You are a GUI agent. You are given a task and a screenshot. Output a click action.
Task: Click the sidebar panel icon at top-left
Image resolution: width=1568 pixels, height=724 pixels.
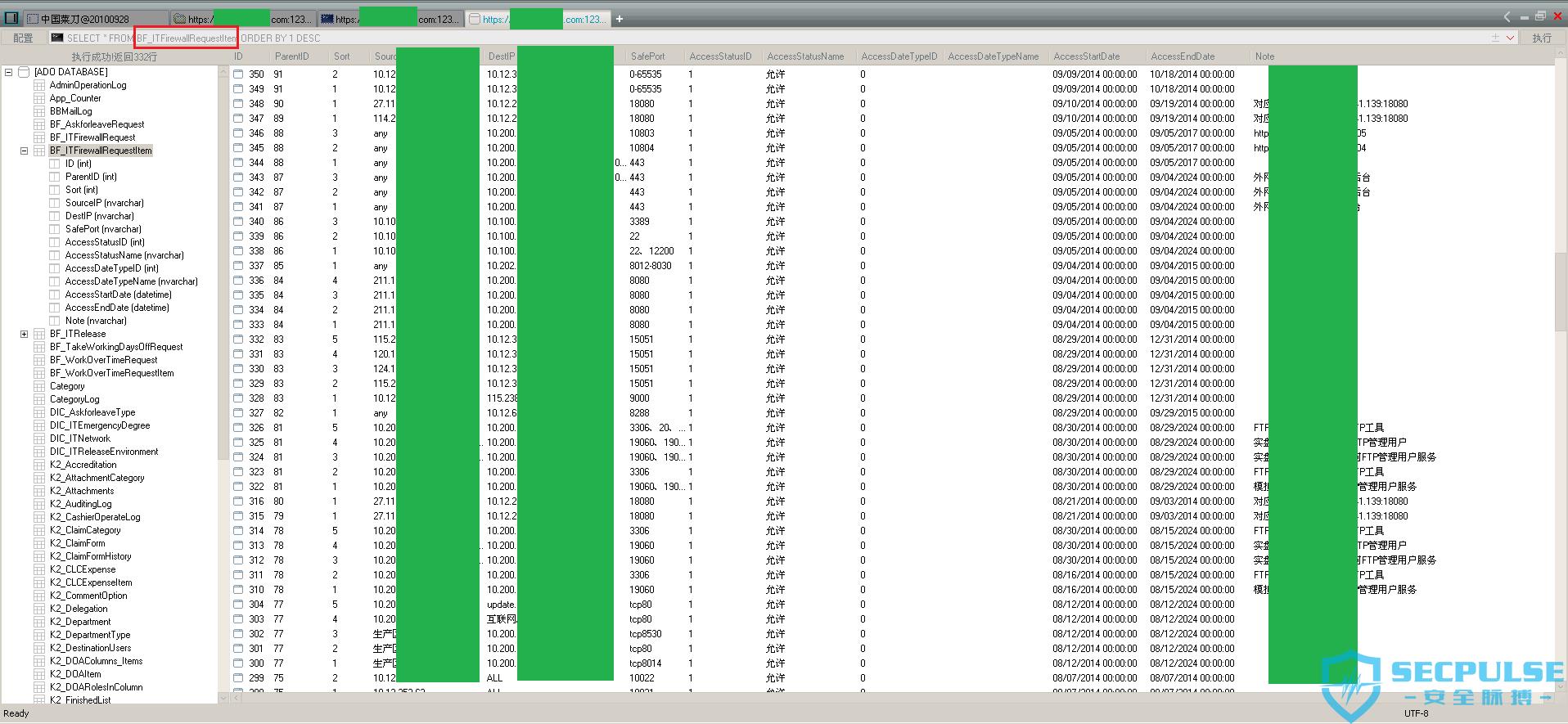11,18
